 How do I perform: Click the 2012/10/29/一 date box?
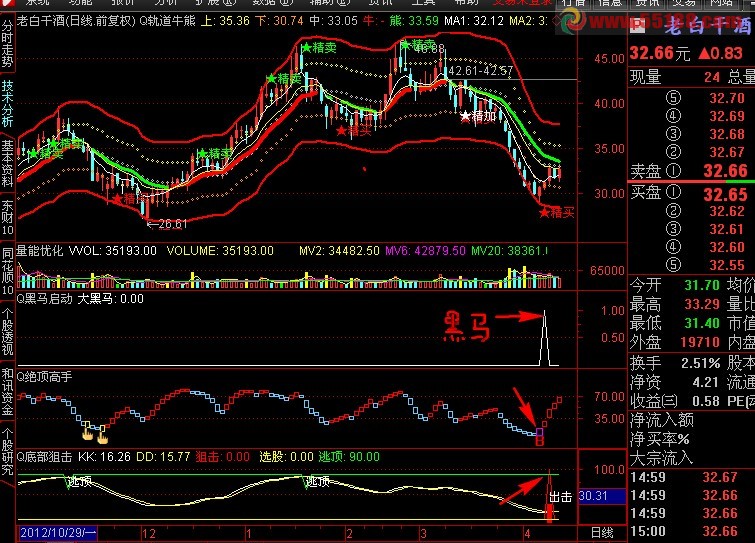pyautogui.click(x=58, y=532)
